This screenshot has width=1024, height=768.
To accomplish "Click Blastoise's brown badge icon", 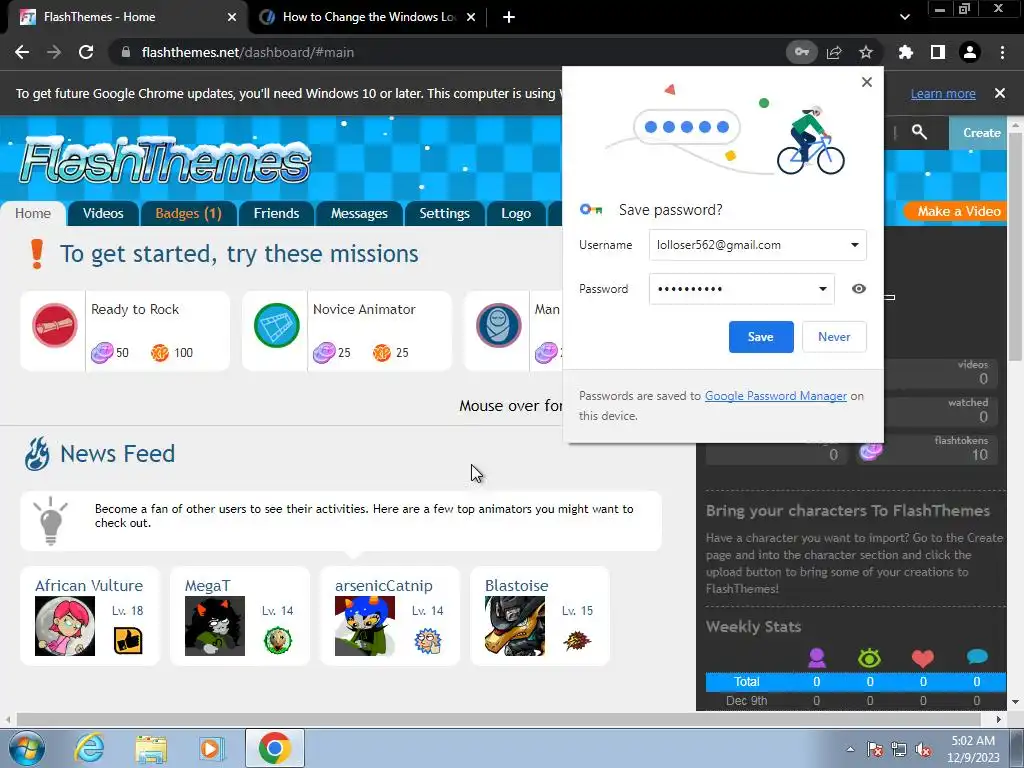I will pyautogui.click(x=577, y=641).
